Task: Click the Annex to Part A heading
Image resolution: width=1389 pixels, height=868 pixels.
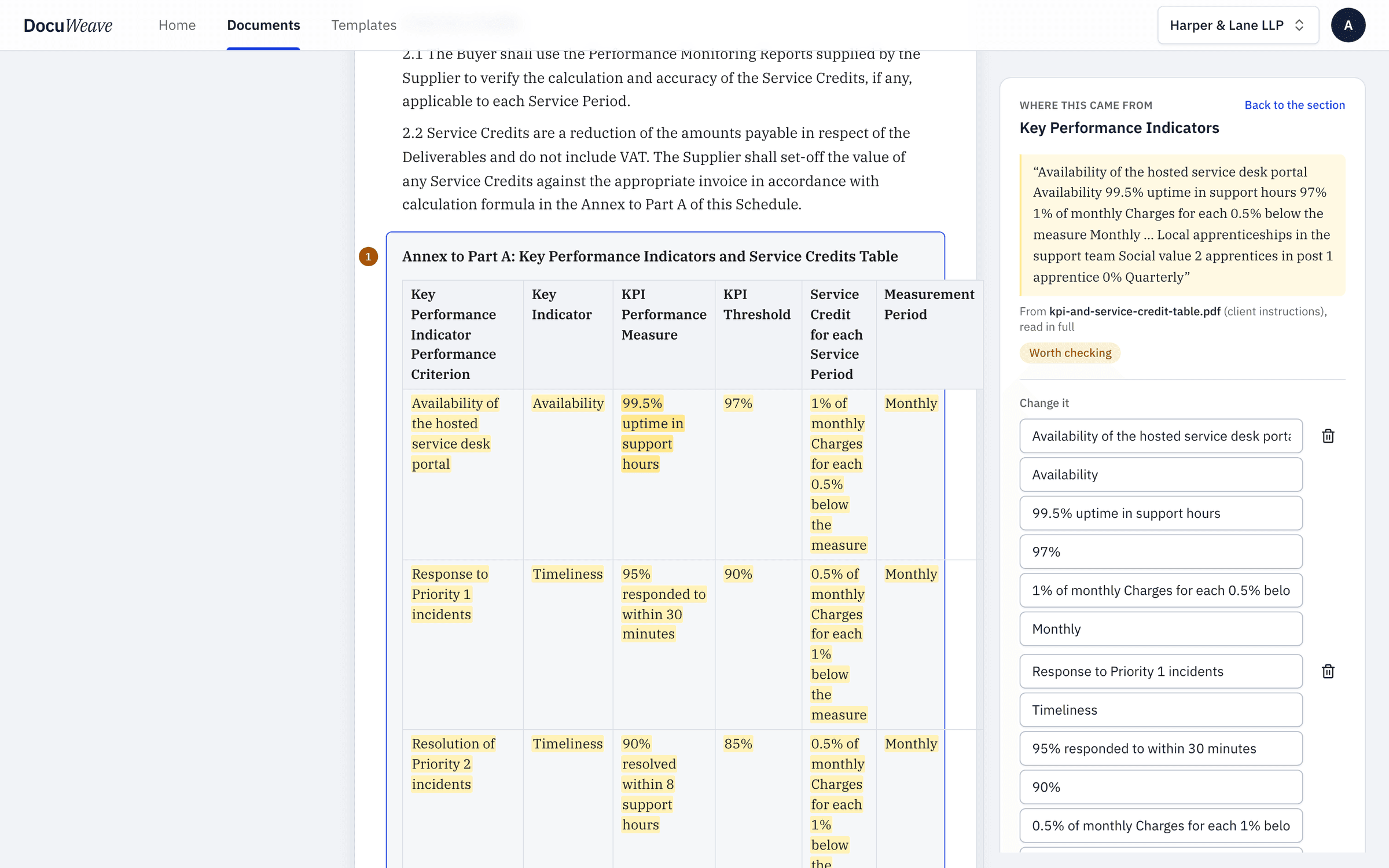Action: pyautogui.click(x=650, y=256)
